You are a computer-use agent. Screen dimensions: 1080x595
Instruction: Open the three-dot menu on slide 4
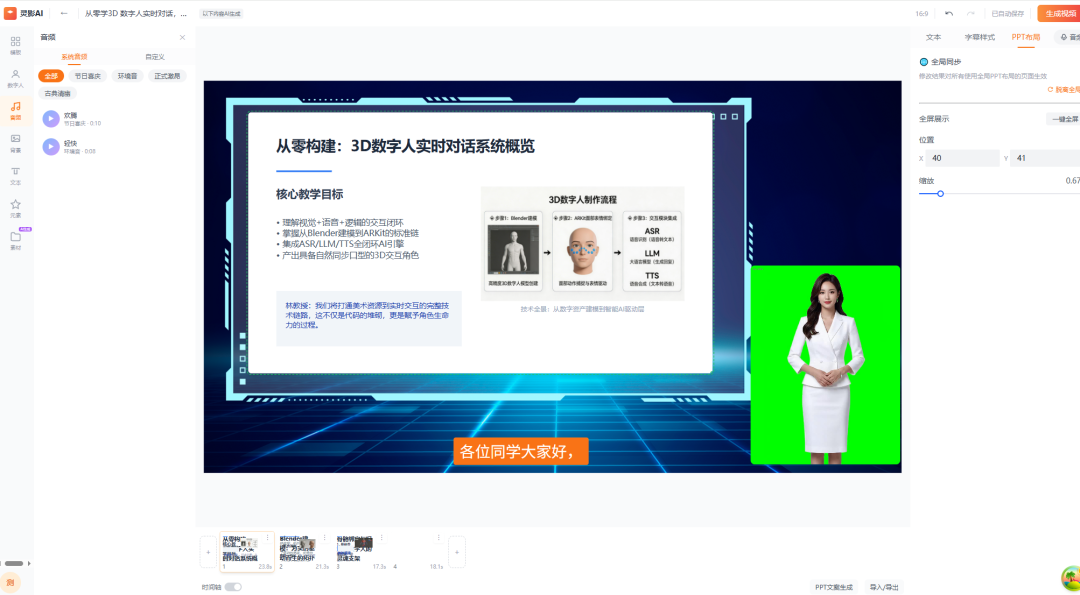439,538
